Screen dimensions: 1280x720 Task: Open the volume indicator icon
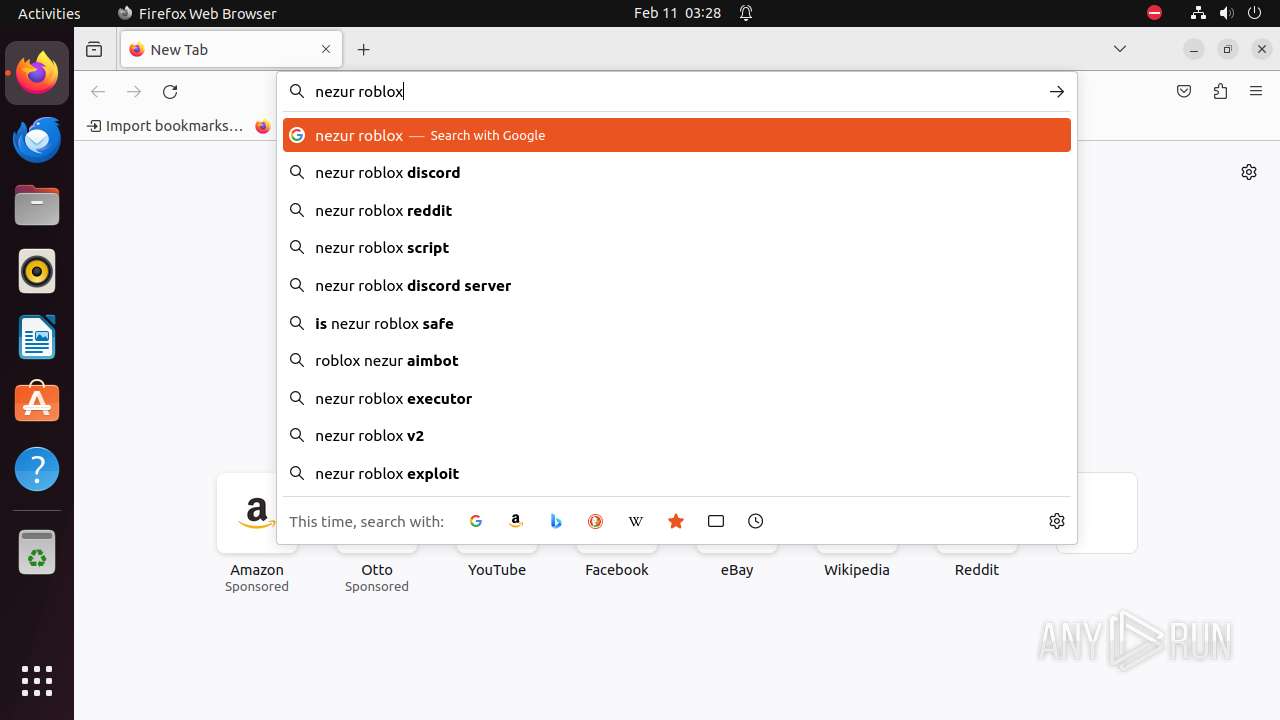coord(1227,13)
